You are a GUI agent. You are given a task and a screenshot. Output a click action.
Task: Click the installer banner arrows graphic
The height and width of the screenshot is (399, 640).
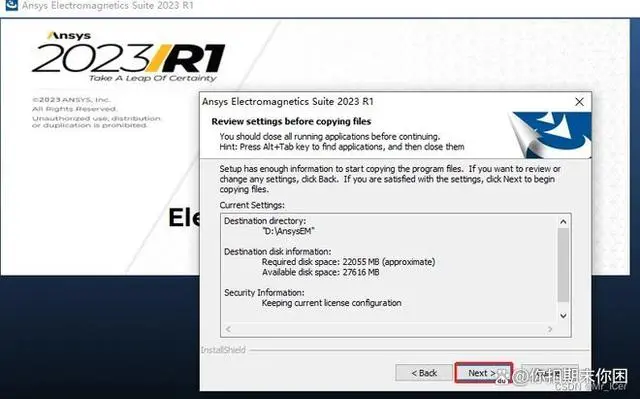549,135
